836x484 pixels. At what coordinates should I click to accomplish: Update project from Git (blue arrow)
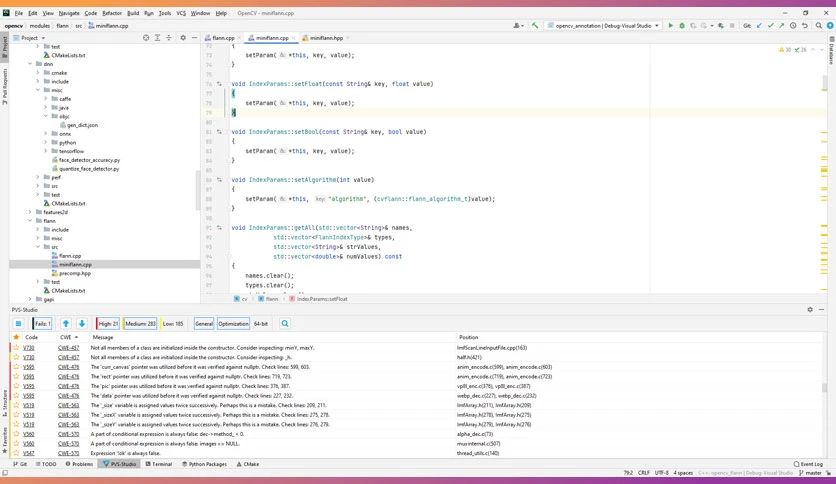pos(759,26)
